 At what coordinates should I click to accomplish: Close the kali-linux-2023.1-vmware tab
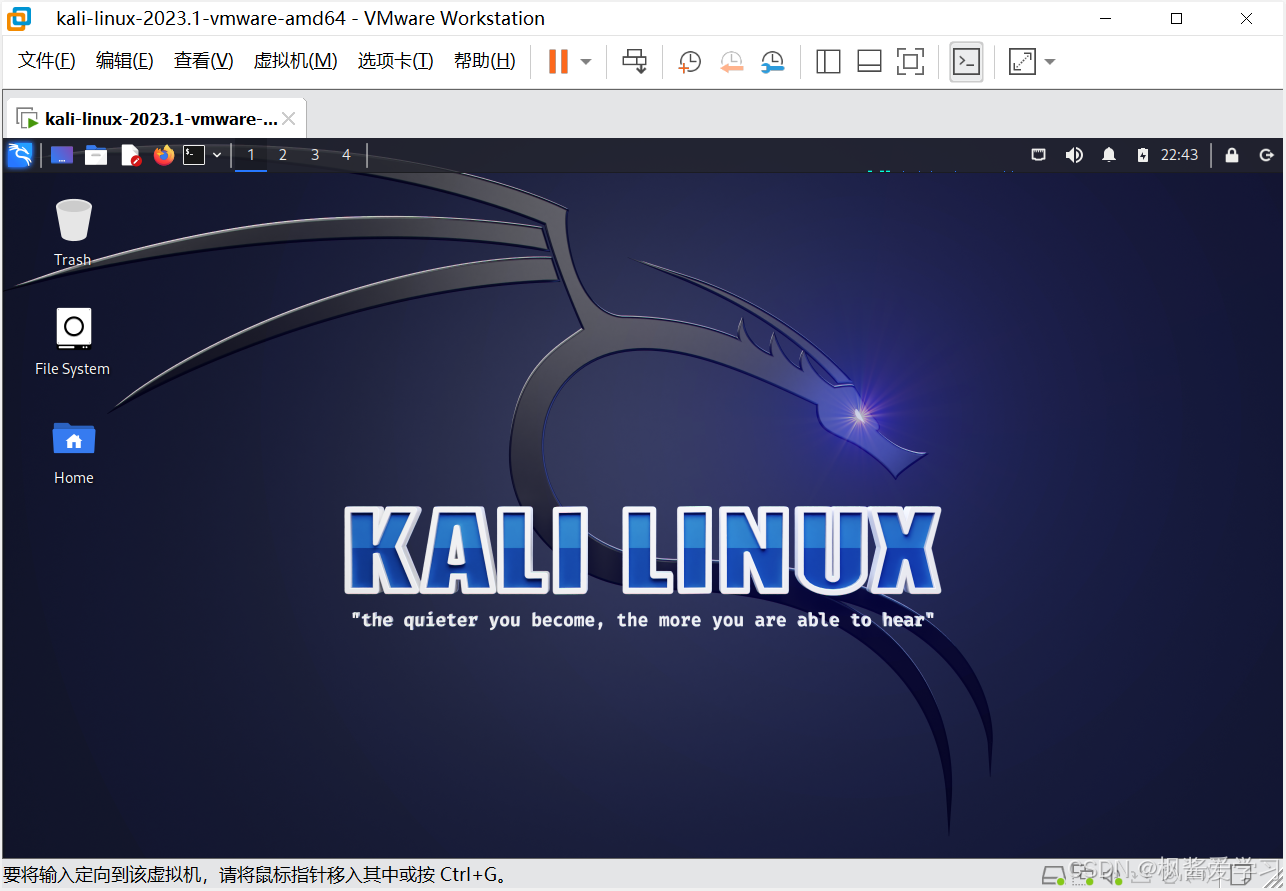[289, 119]
